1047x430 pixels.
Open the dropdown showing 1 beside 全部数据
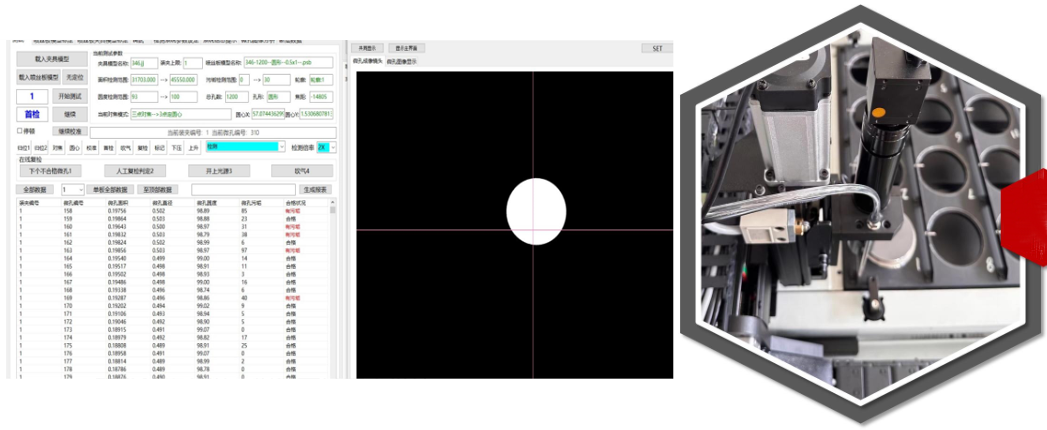pos(73,189)
